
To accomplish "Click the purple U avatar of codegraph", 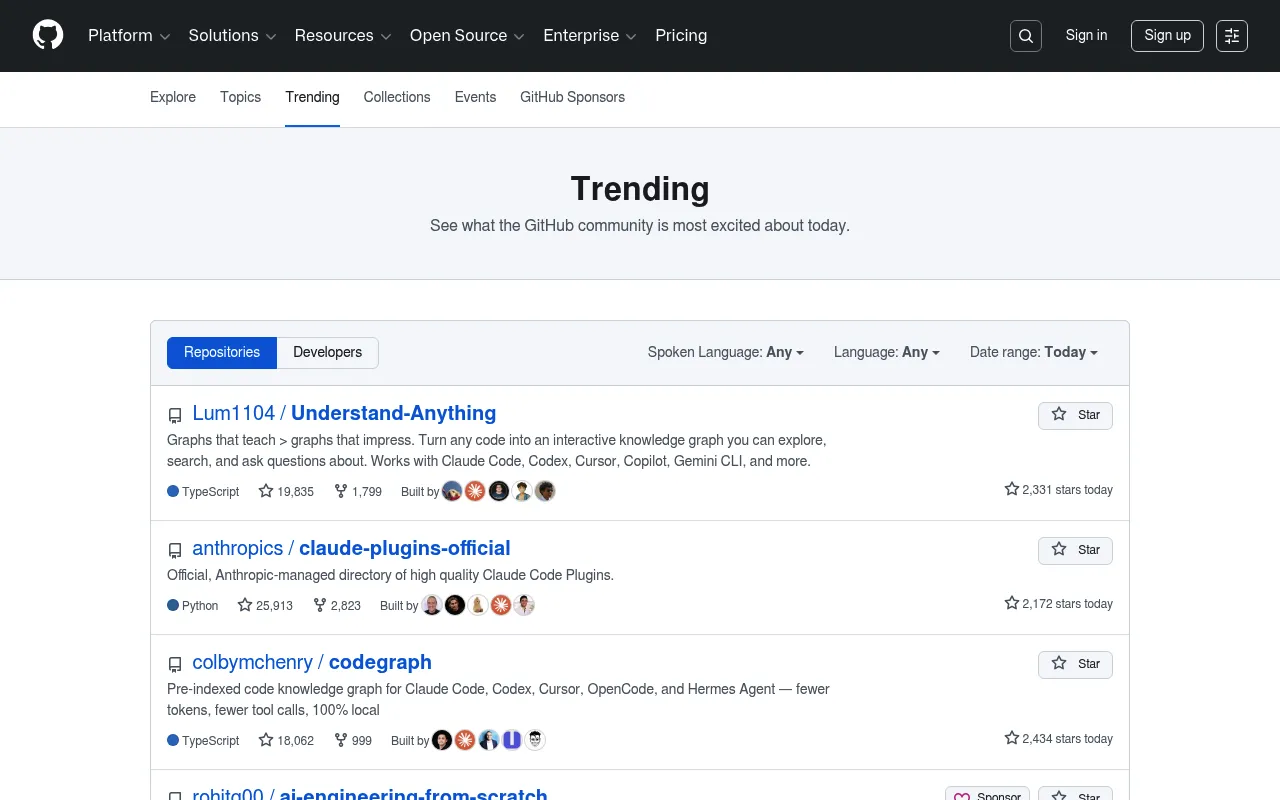I will (512, 740).
